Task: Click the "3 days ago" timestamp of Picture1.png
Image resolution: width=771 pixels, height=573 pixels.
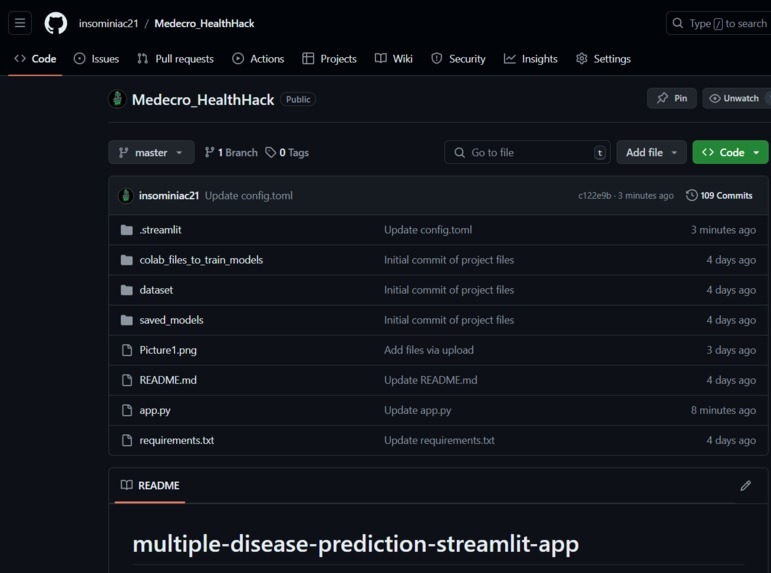Action: [x=731, y=350]
